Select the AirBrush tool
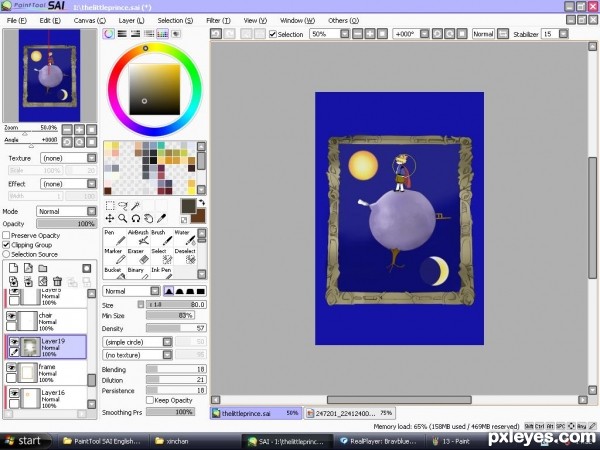This screenshot has height=450, width=600. pyautogui.click(x=138, y=238)
